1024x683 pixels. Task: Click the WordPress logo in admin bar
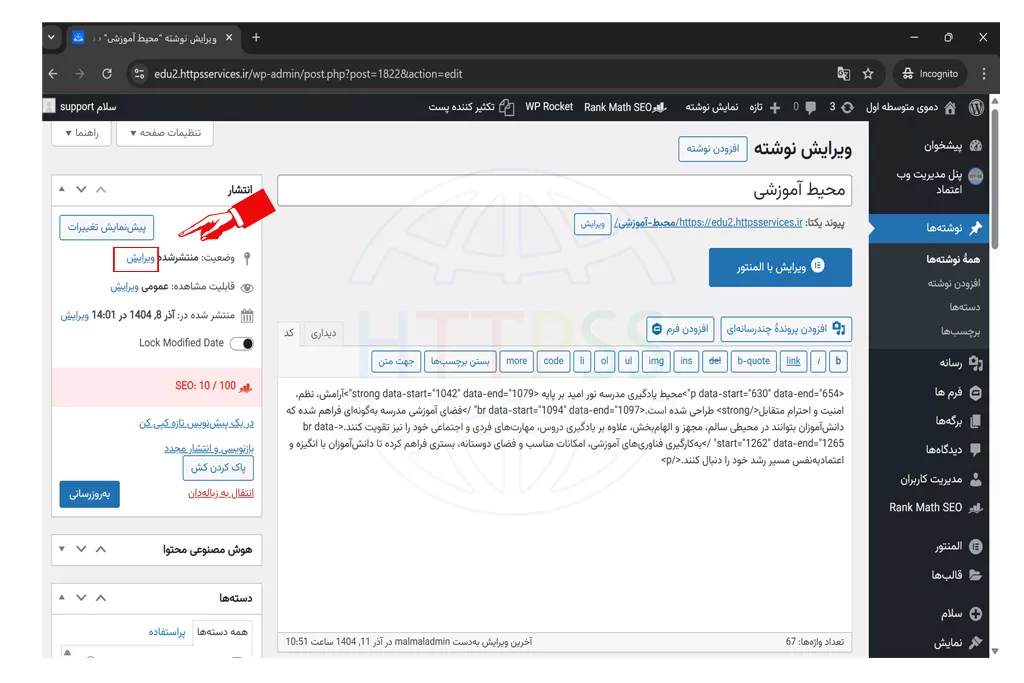(976, 107)
